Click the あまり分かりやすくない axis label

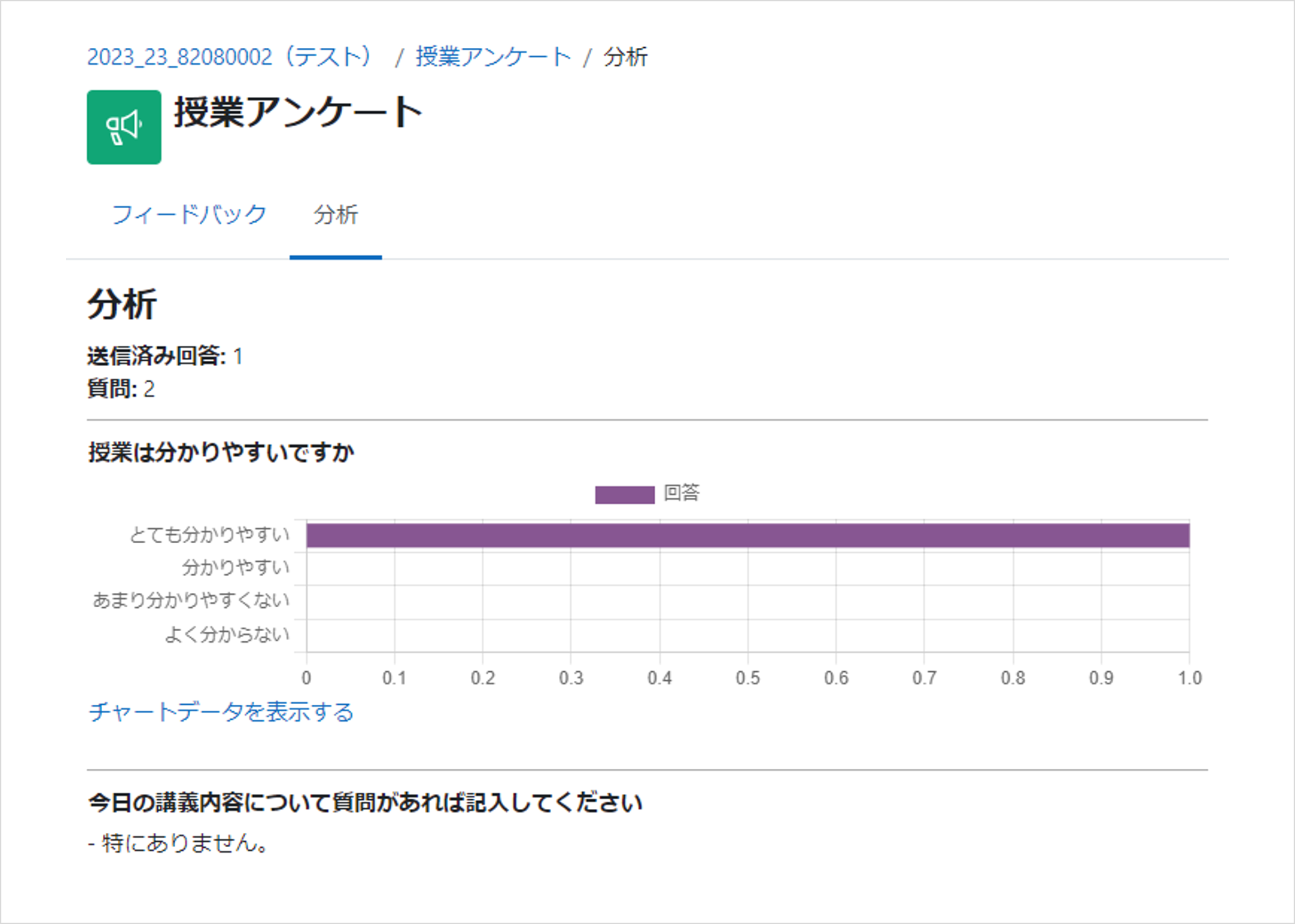pos(191,600)
